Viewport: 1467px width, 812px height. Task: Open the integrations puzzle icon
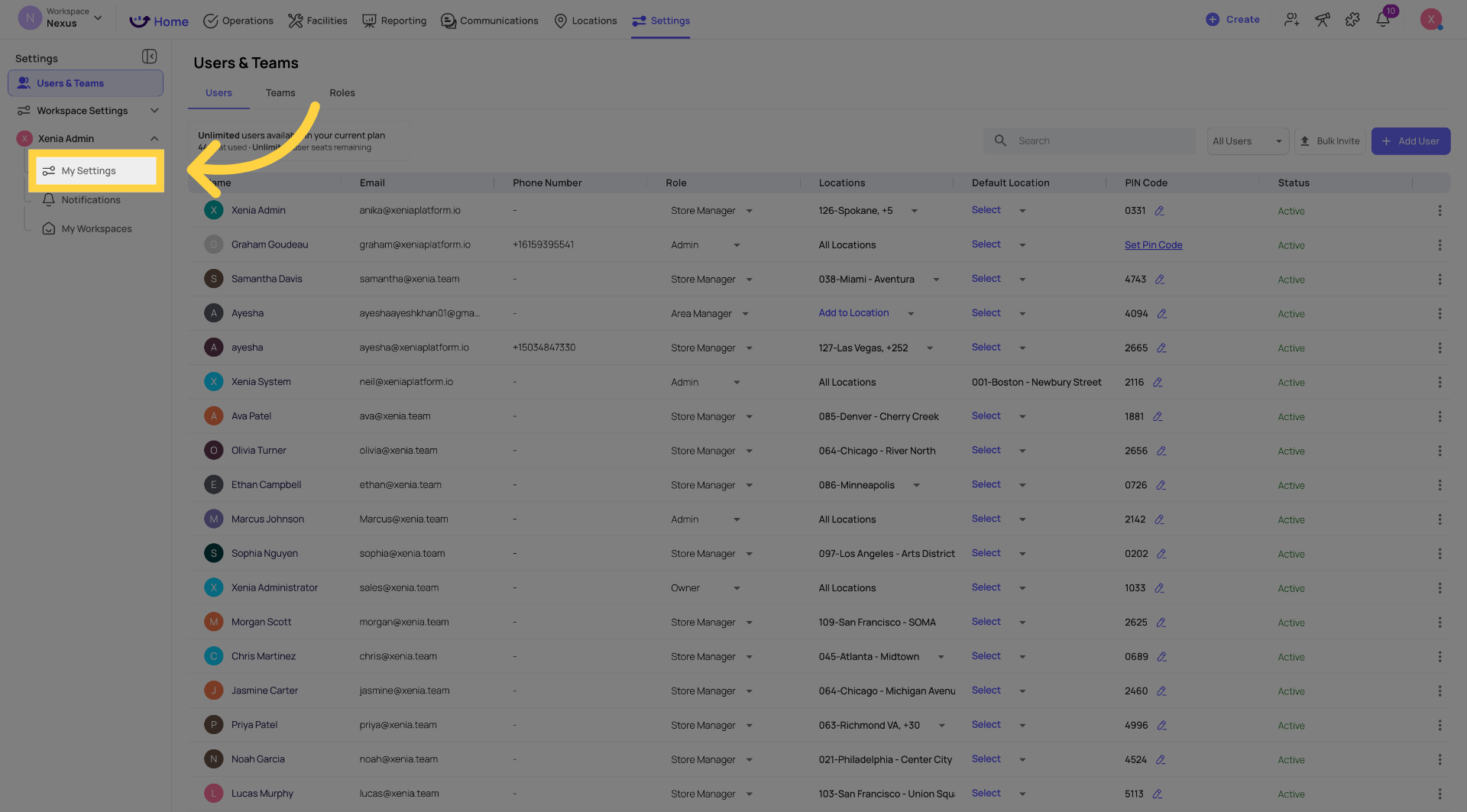point(1352,20)
